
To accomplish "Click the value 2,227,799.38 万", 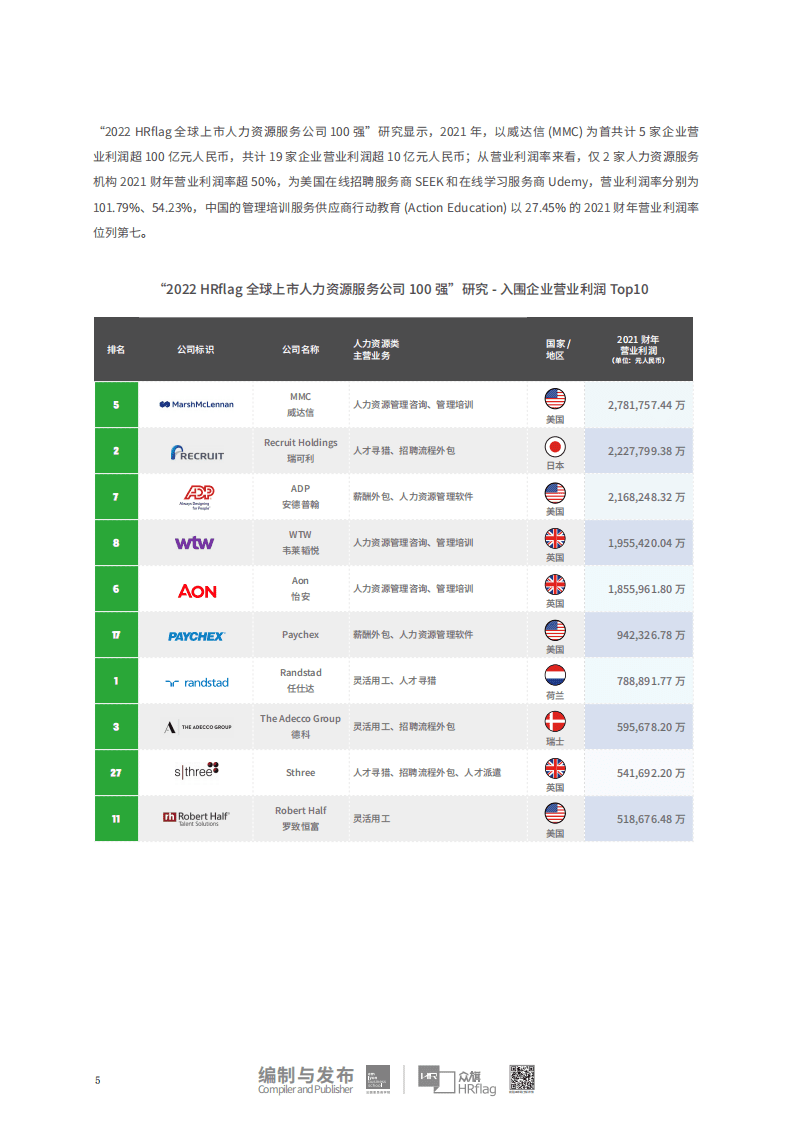I will click(646, 451).
